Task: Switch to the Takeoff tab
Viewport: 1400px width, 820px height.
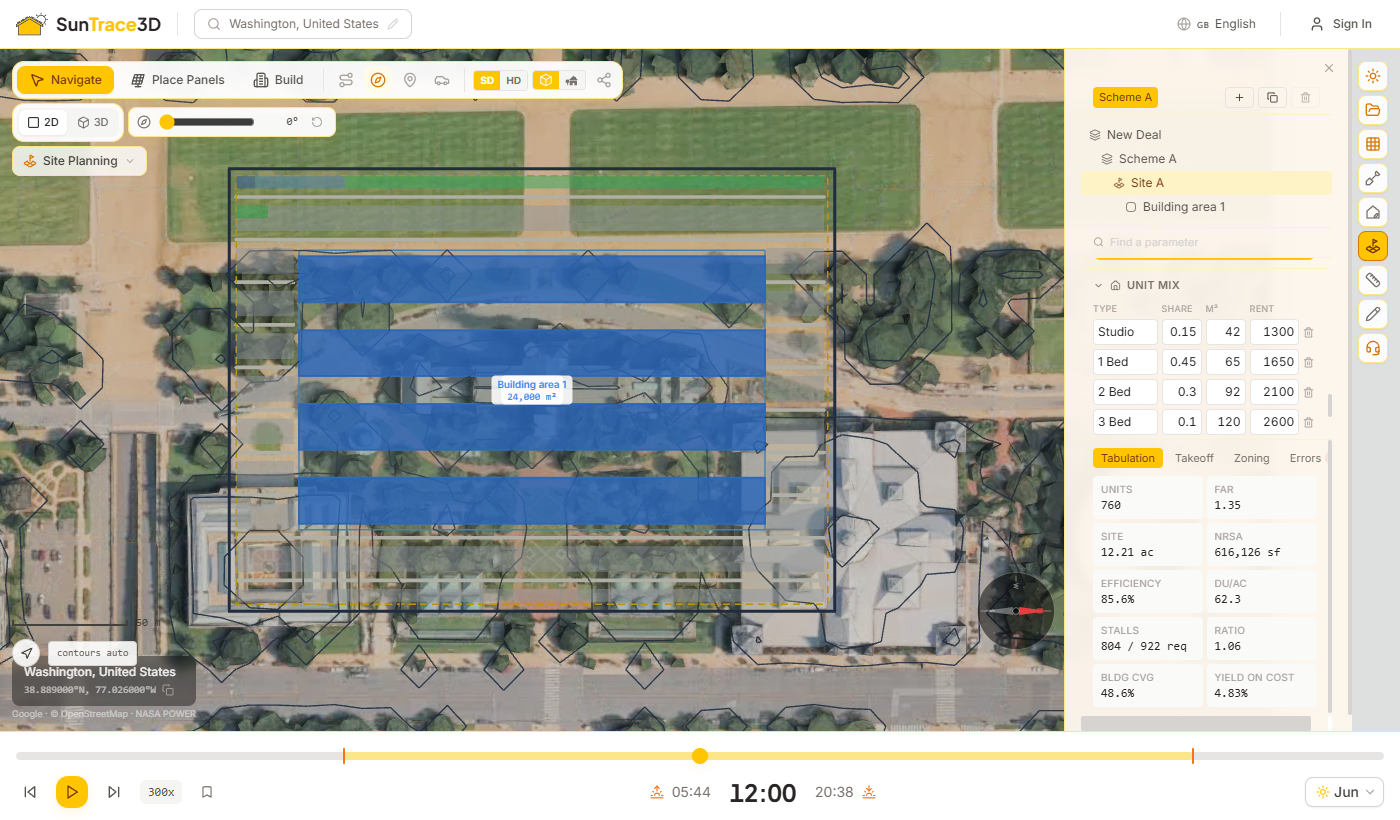Action: pos(1194,458)
